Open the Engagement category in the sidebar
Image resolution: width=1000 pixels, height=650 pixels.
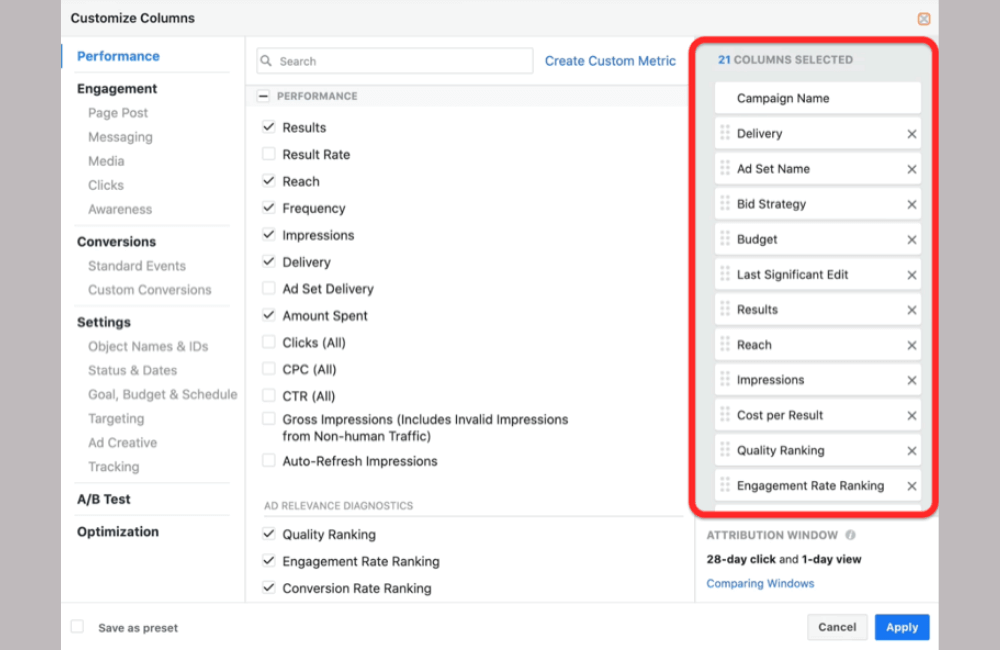[117, 88]
